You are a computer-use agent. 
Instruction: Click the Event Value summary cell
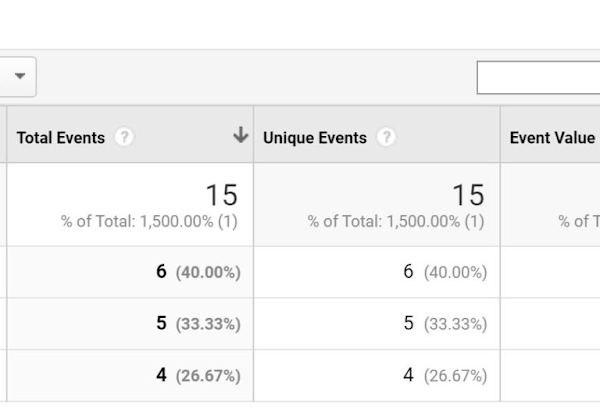pyautogui.click(x=550, y=205)
